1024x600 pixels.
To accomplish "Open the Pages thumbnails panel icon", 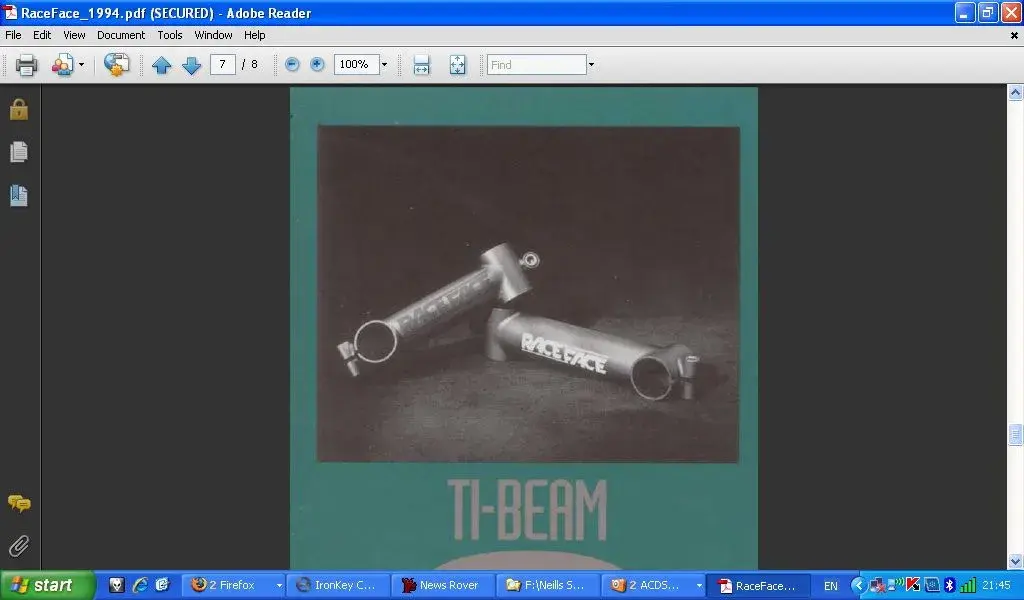I will tap(19, 152).
